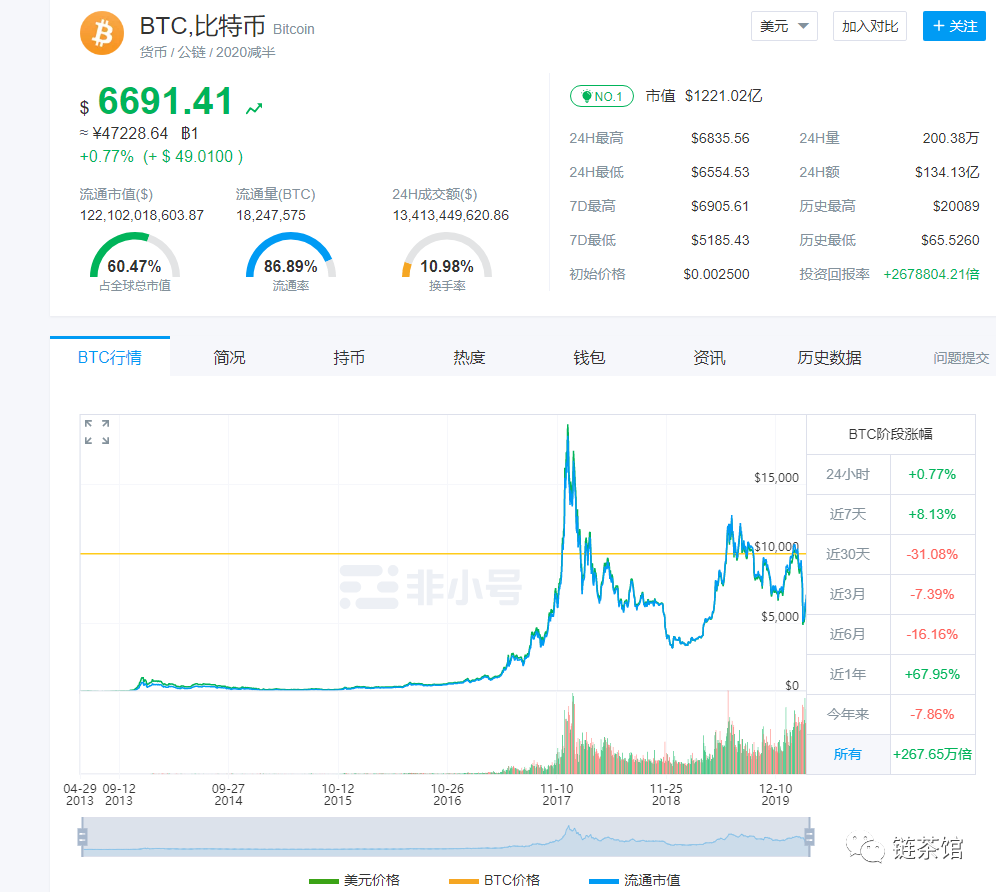Click the 122,102,018,603.87 market cap value
Screen dimensions: 996x892
tap(142, 215)
